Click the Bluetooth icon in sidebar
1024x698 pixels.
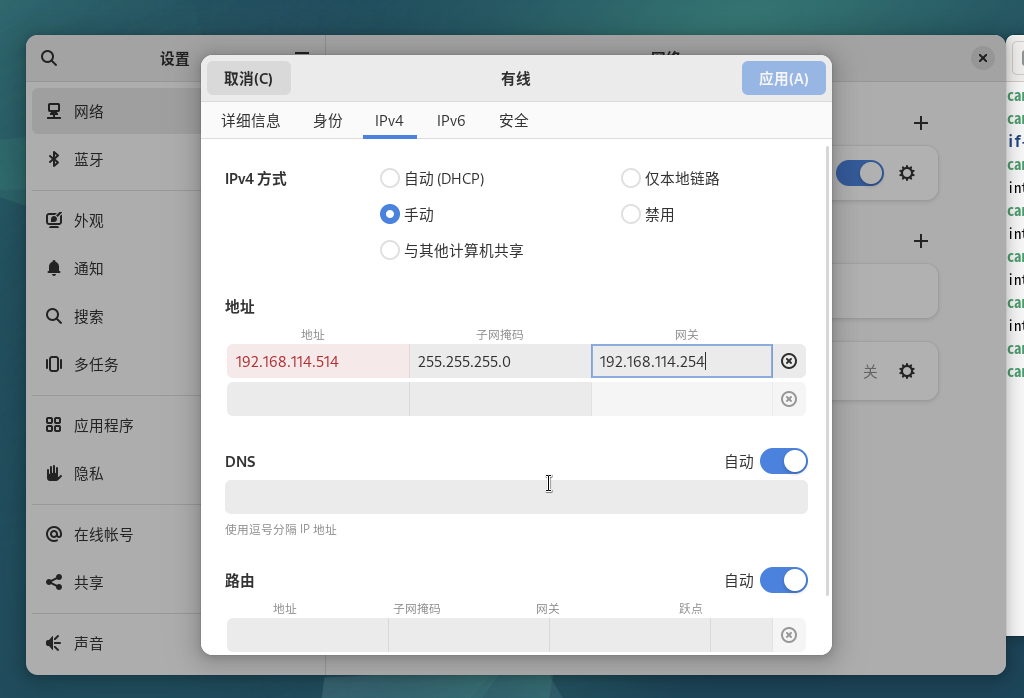[x=54, y=159]
